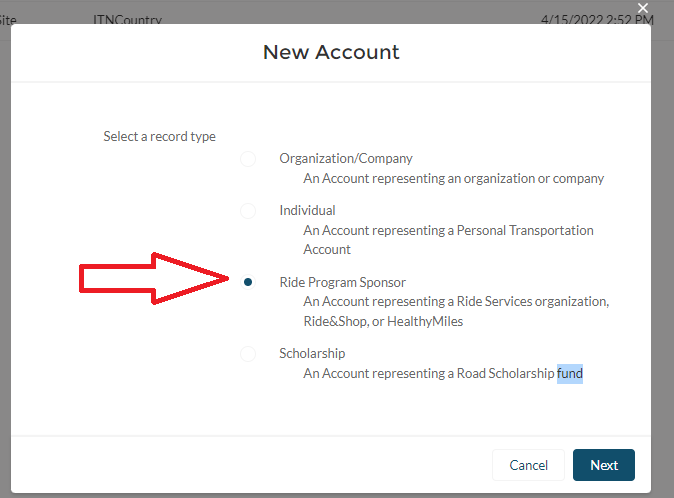The image size is (674, 498).
Task: Click the New Account dialog heading
Action: (331, 52)
